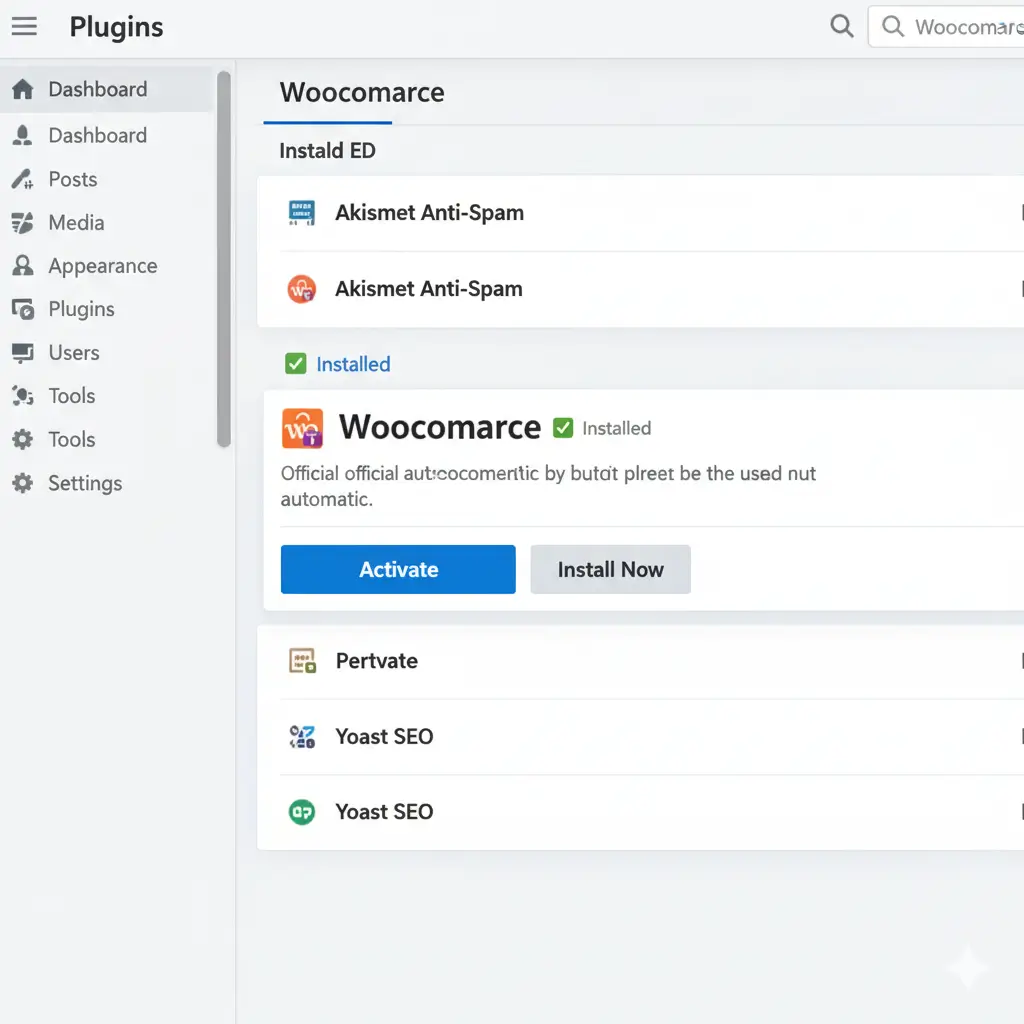This screenshot has height=1024, width=1024.
Task: Click the Woocomarce plugin logo icon
Action: click(302, 427)
